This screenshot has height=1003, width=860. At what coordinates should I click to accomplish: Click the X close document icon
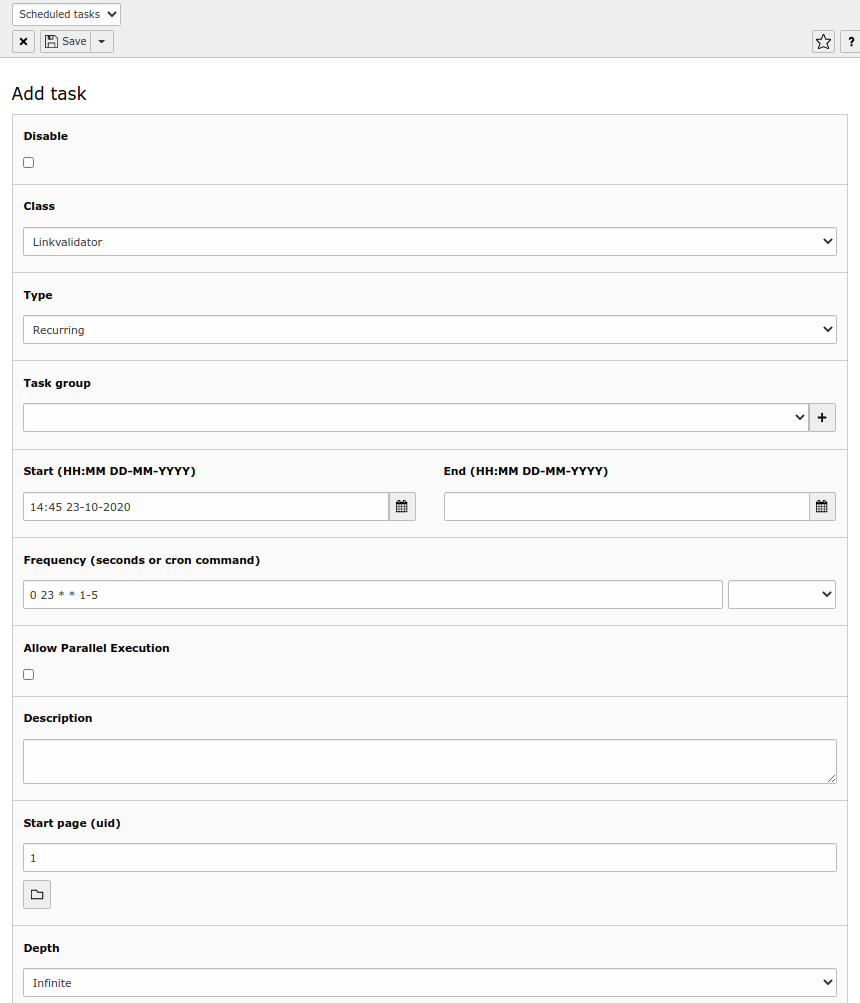pos(23,41)
